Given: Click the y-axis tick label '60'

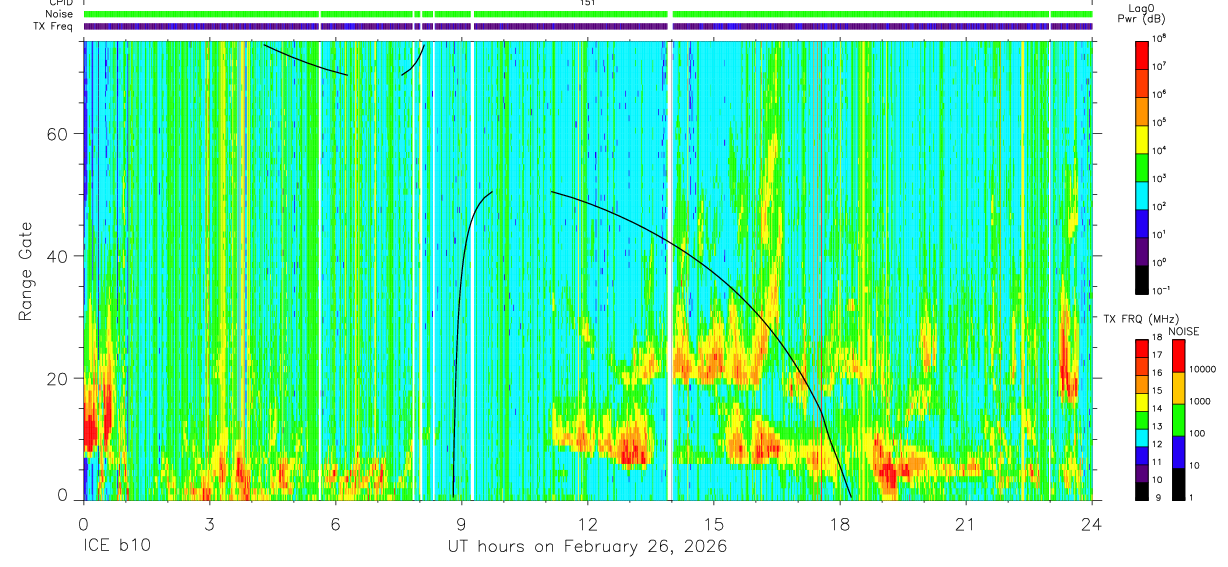Looking at the screenshot, I should tap(59, 134).
